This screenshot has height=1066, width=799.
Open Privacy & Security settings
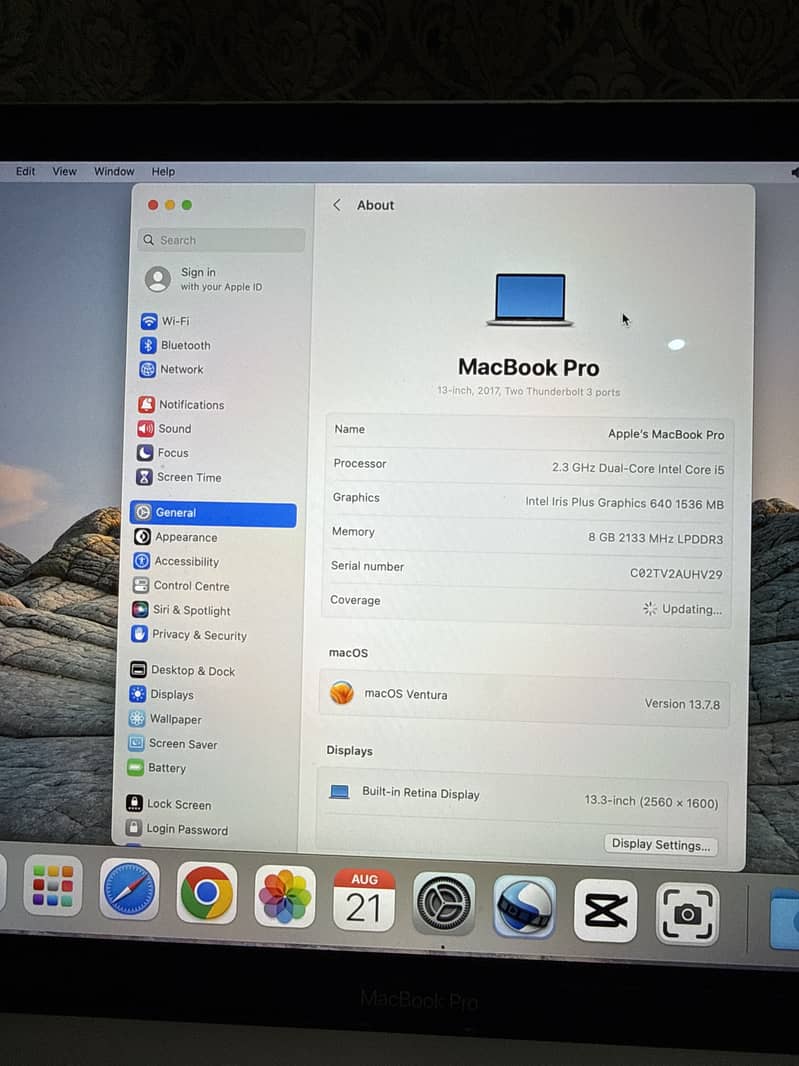[x=188, y=634]
